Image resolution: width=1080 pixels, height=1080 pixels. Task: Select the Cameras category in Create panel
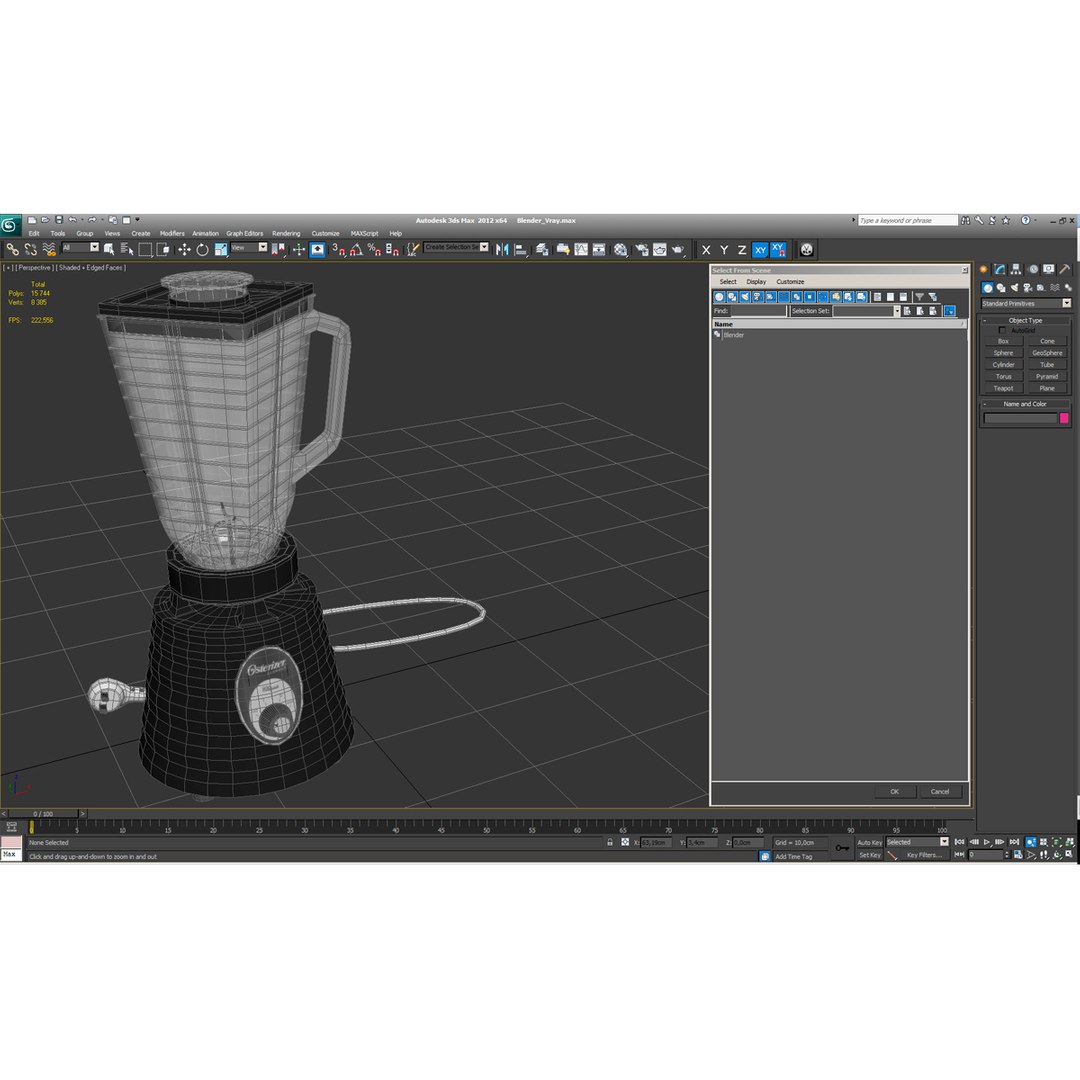(x=1028, y=287)
